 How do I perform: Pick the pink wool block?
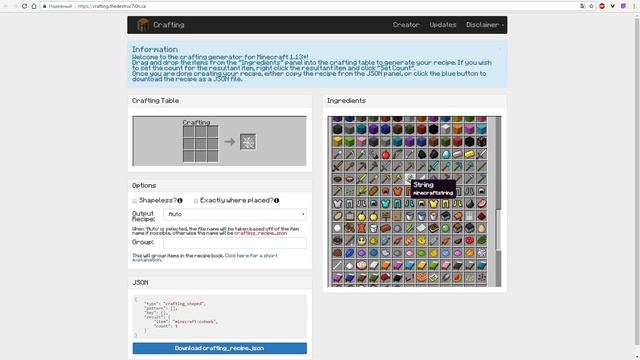point(361,142)
